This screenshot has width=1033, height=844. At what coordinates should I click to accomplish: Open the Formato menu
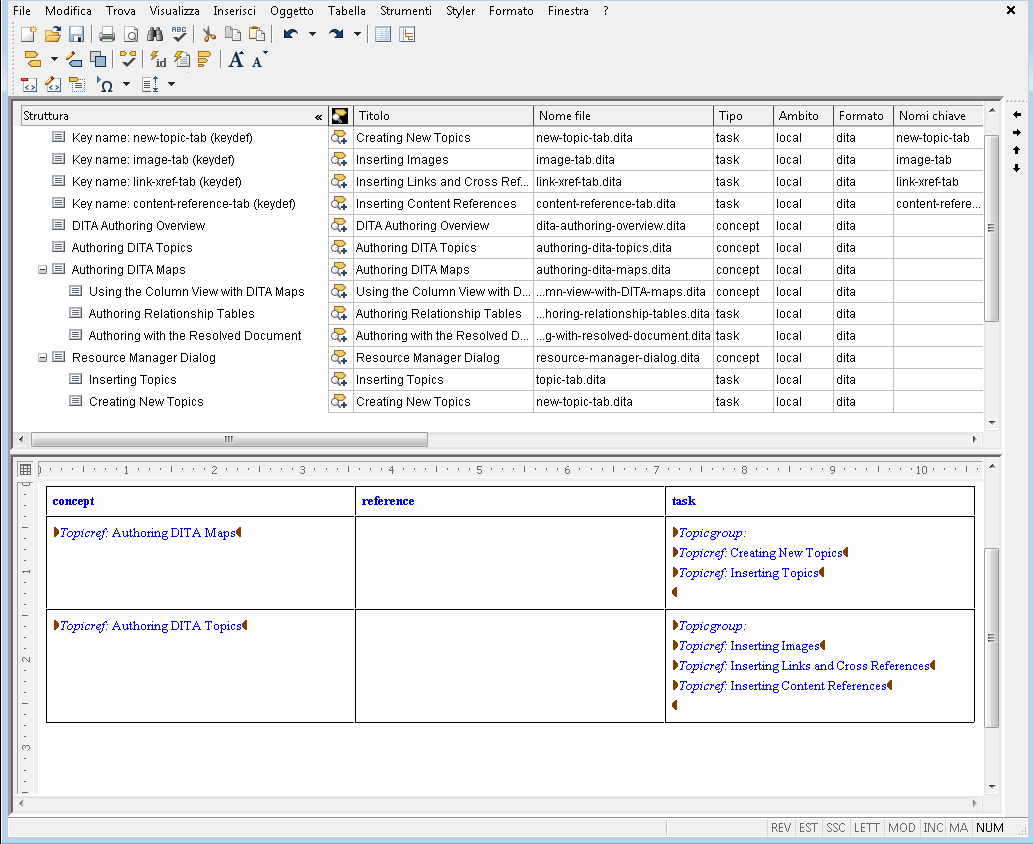point(511,11)
